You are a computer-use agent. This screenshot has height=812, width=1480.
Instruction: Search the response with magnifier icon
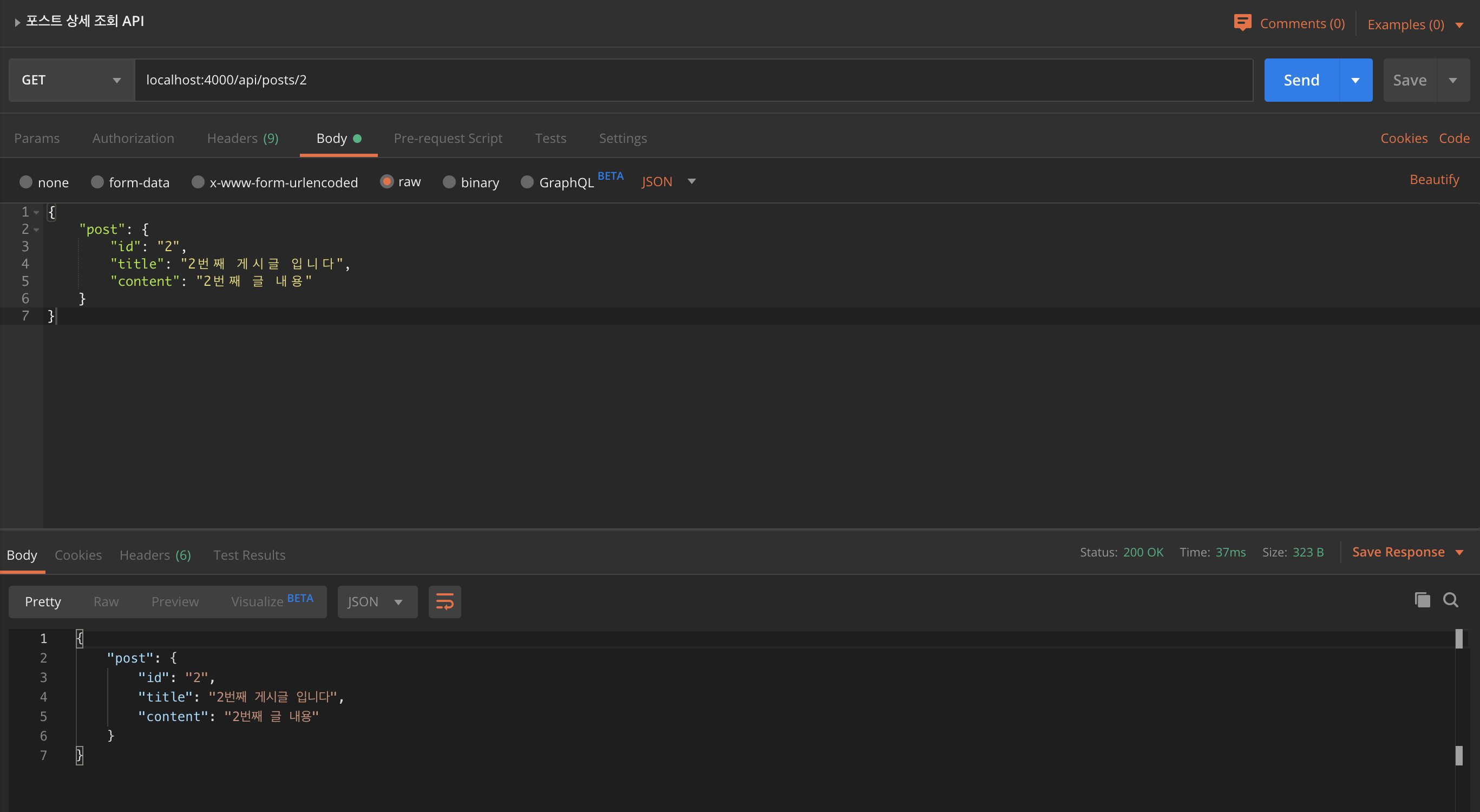(x=1451, y=600)
